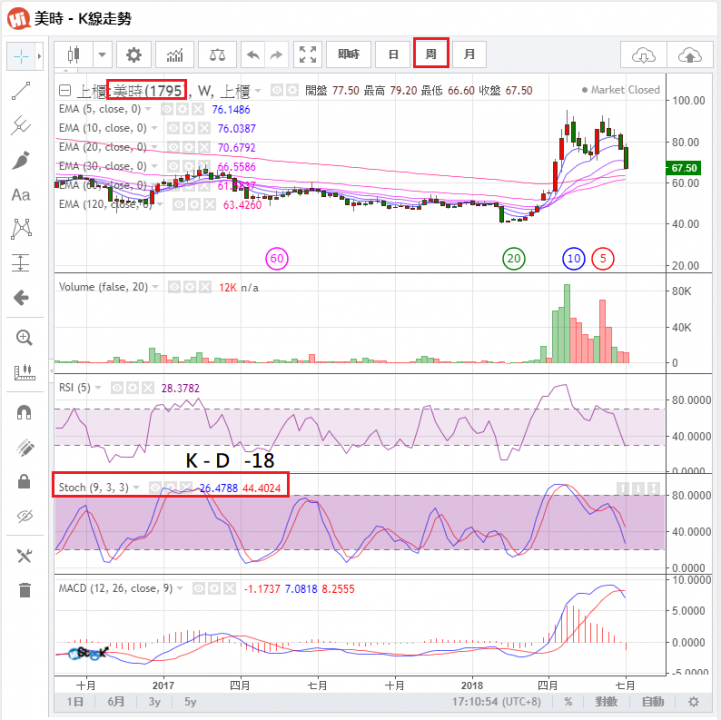This screenshot has width=721, height=720.
Task: Open the RSI indicator dropdown
Action: tap(97, 388)
